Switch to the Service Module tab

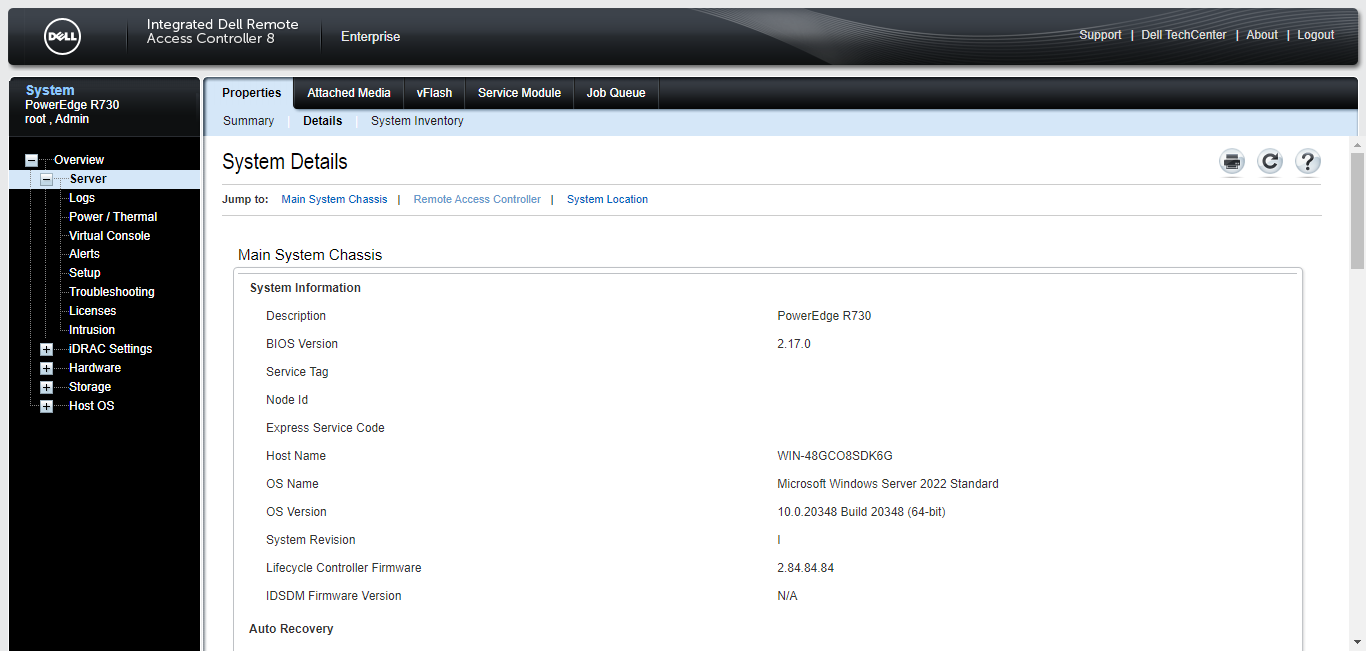(519, 93)
